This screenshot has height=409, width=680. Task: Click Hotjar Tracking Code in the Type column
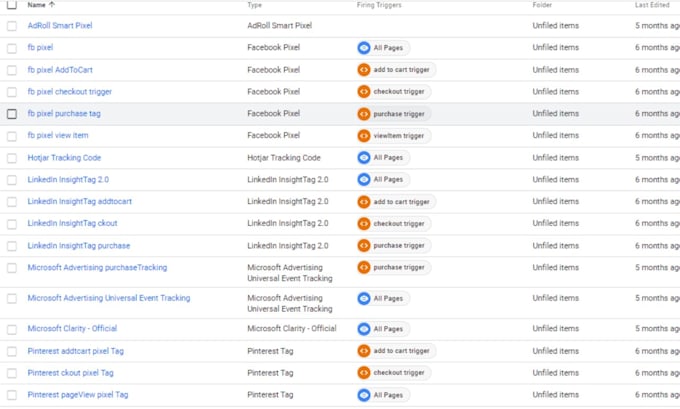pyautogui.click(x=284, y=157)
